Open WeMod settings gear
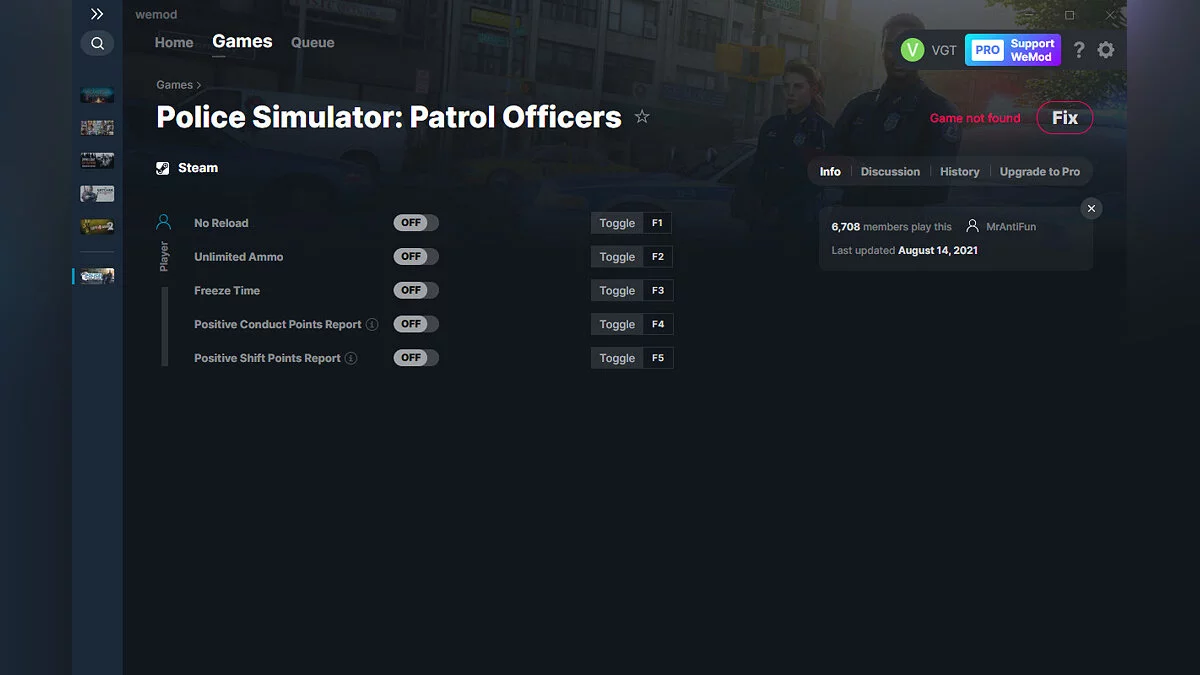 click(x=1106, y=49)
